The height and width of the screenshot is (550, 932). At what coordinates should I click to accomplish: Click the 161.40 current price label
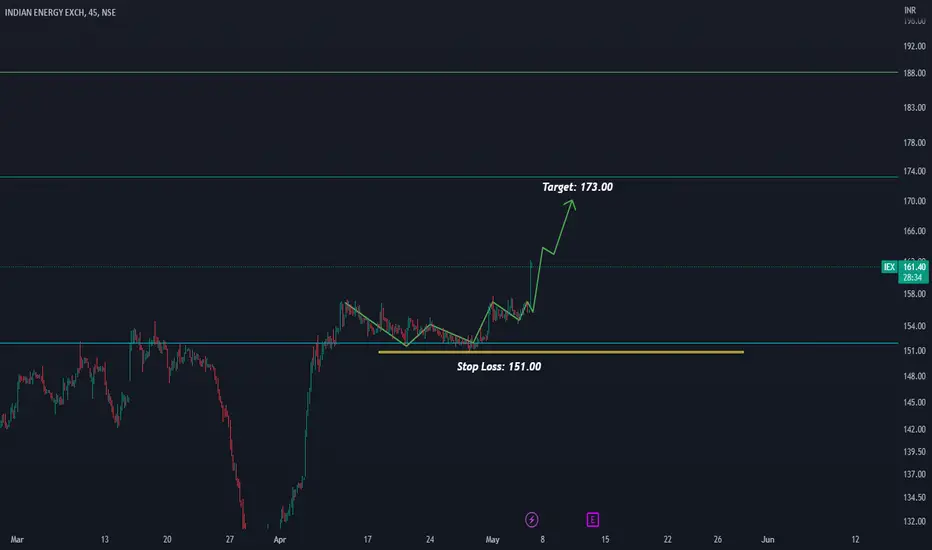click(914, 267)
